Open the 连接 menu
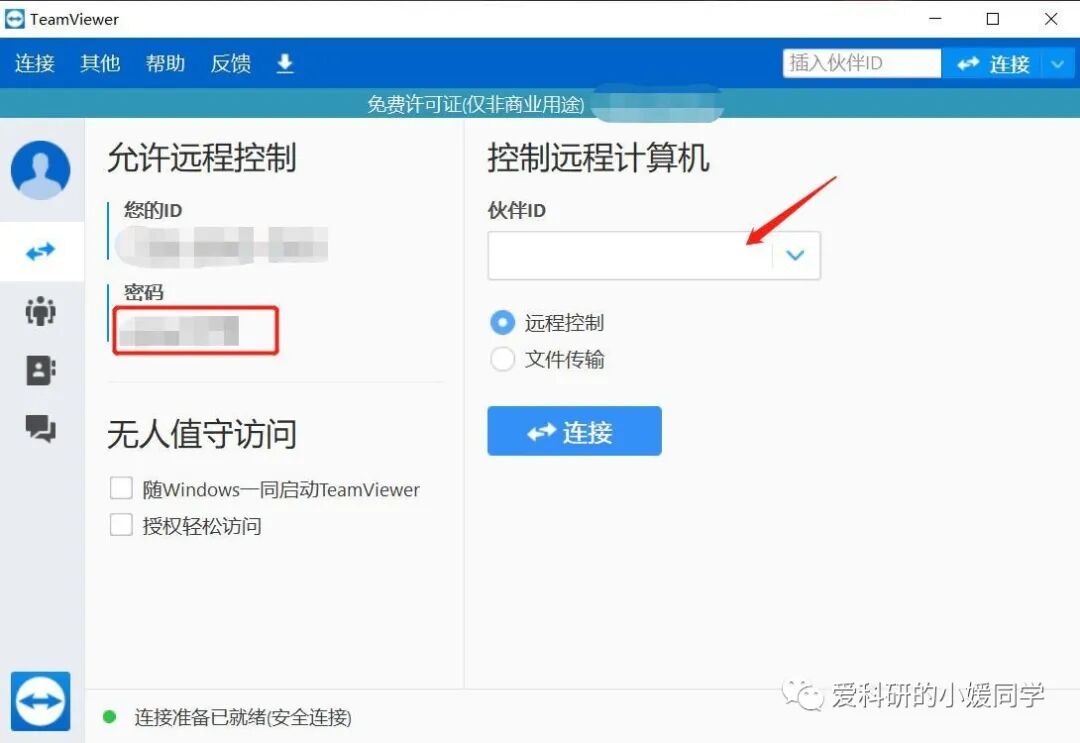This screenshot has height=743, width=1080. pos(34,63)
